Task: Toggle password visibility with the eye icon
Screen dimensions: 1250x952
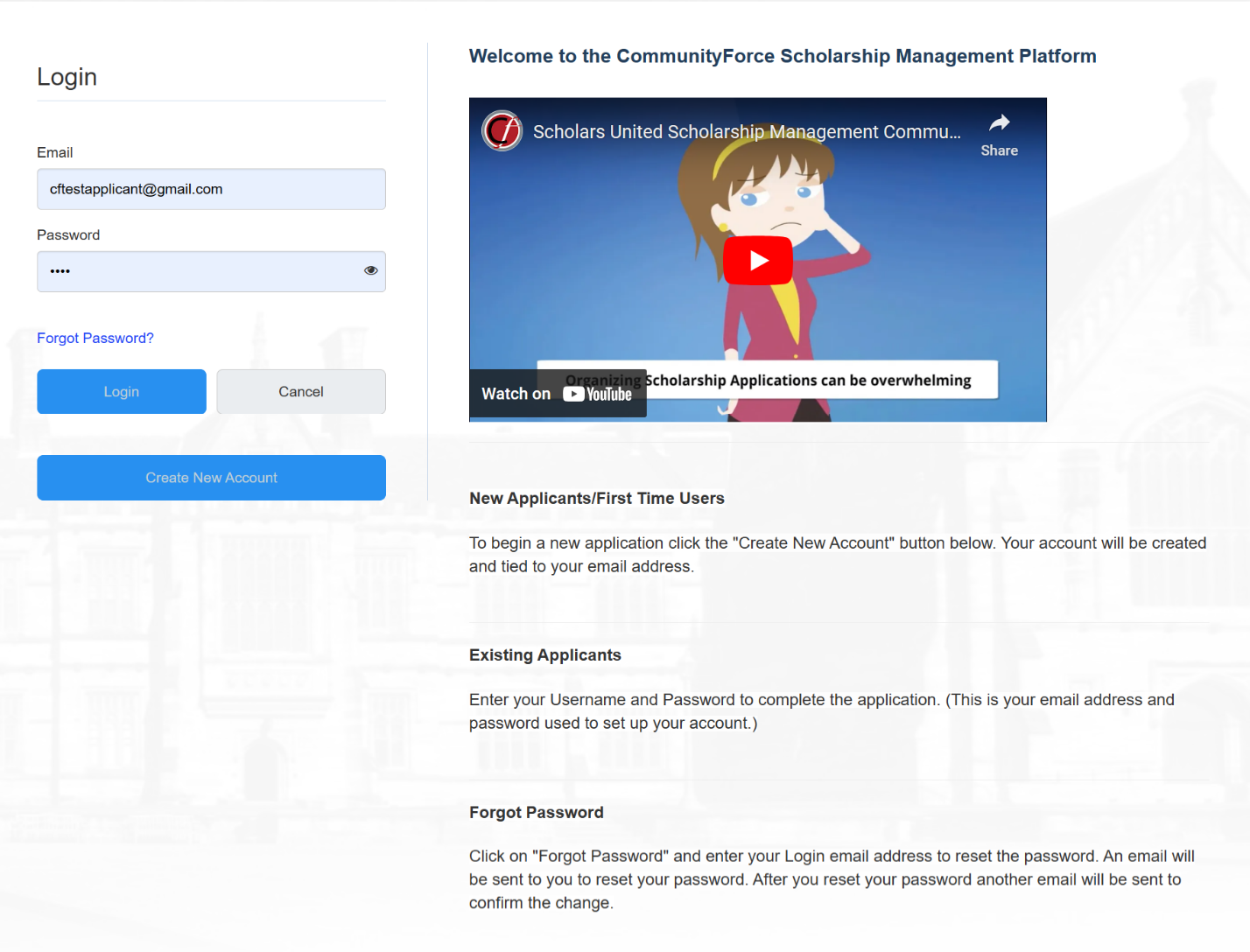Action: (x=370, y=270)
